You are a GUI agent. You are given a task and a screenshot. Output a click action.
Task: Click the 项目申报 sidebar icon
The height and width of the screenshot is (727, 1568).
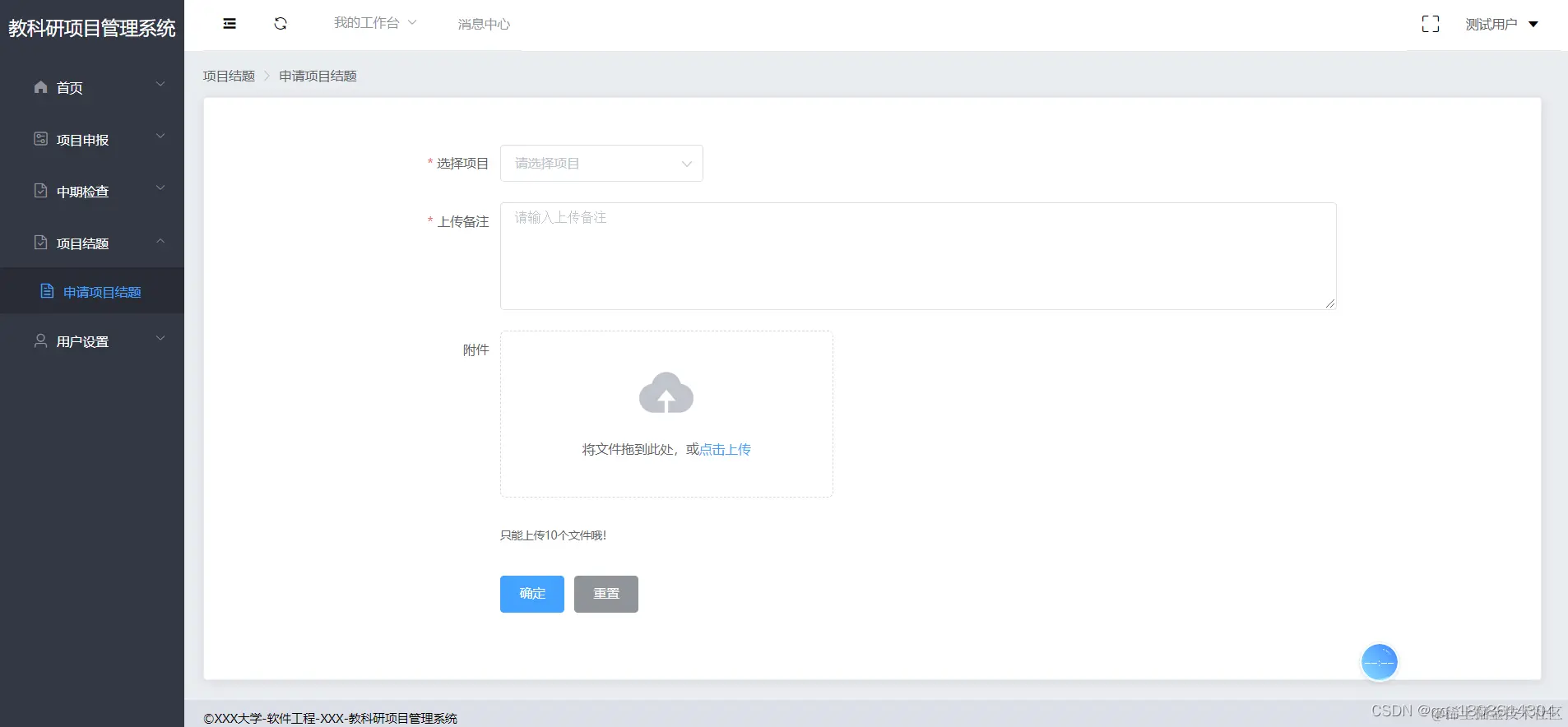[x=40, y=139]
